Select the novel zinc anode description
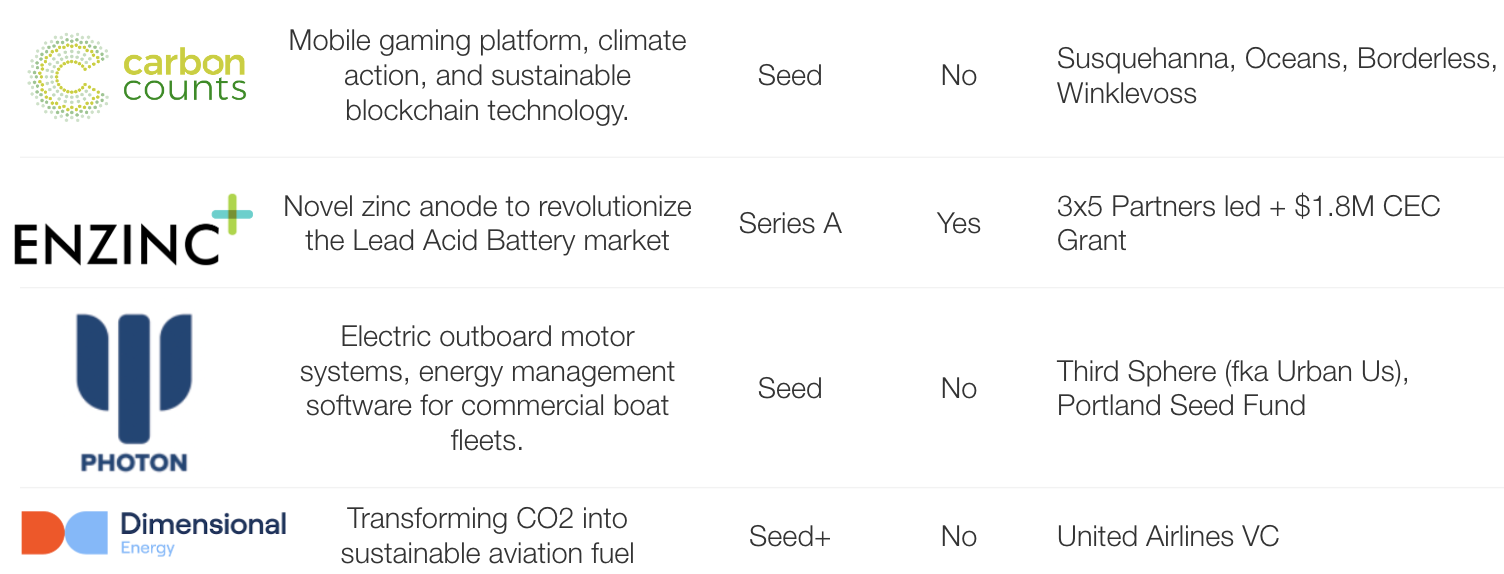This screenshot has height=574, width=1504. coord(487,223)
